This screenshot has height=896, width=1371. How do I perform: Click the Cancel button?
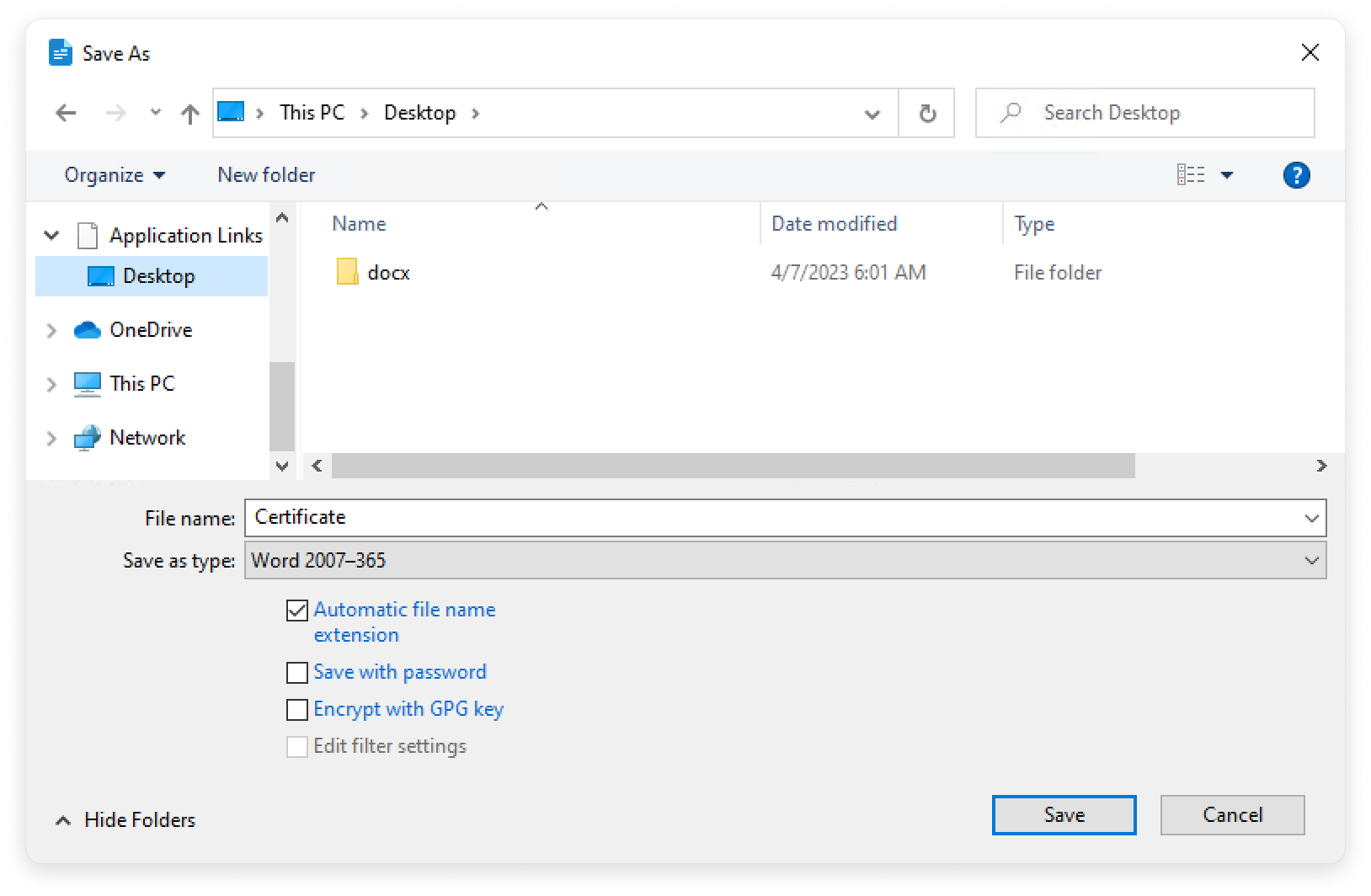(1232, 814)
